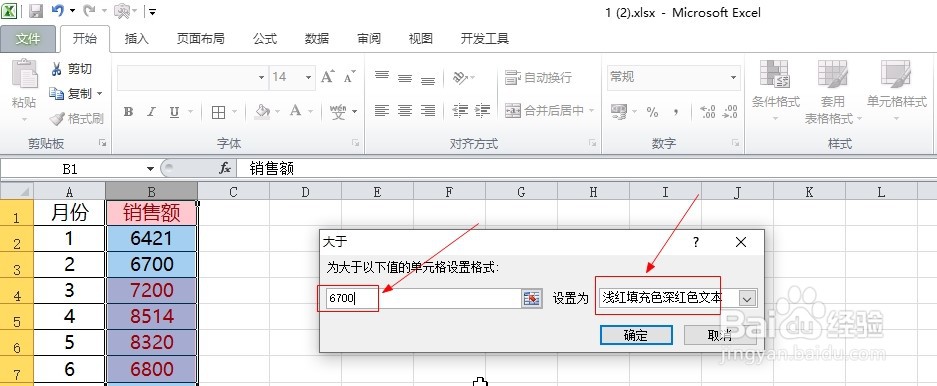Screen dimensions: 937x386
Task: Open Format as Table (套用表格格式) menu
Action: [832, 91]
